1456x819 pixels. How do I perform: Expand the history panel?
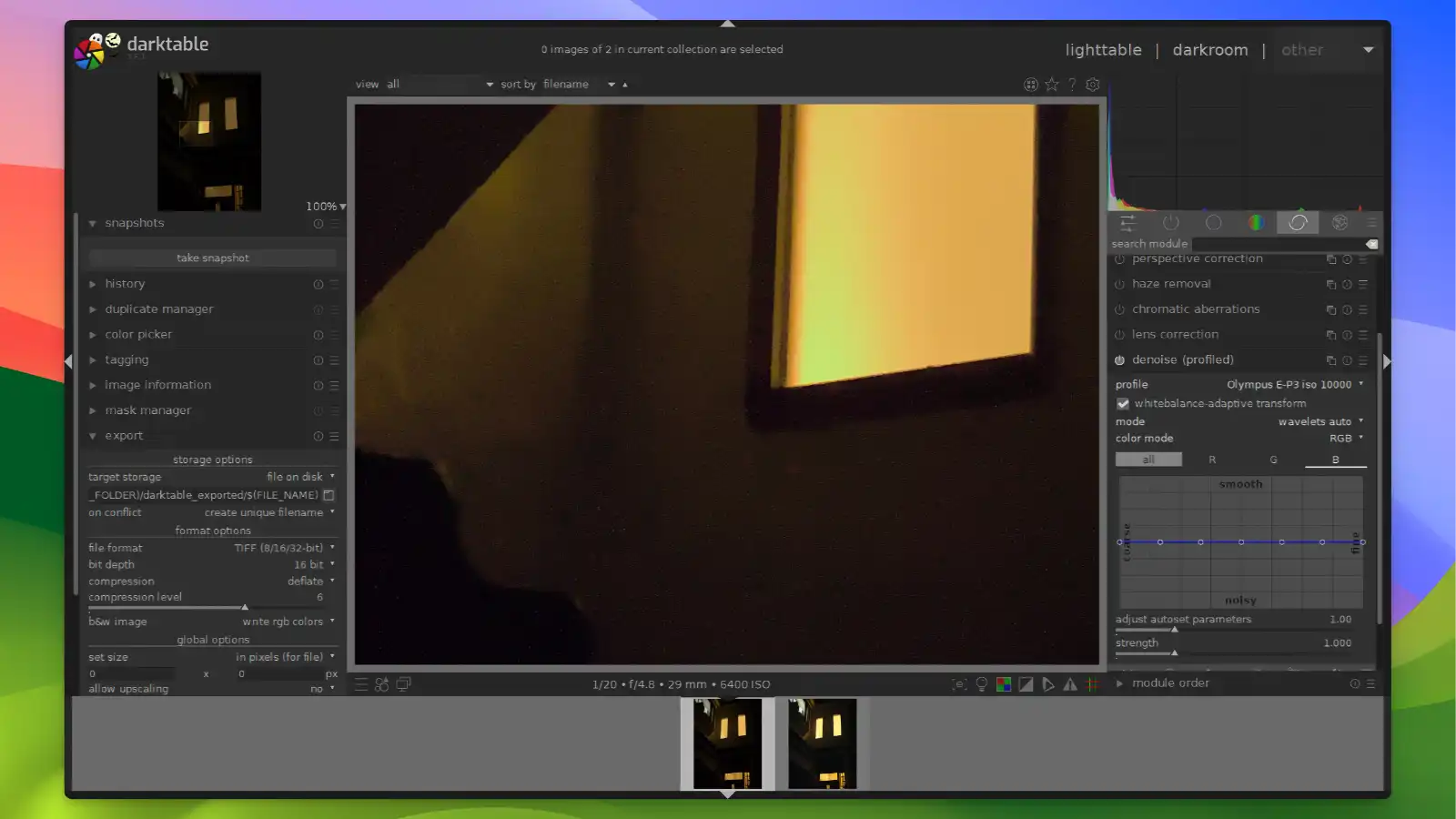[125, 284]
